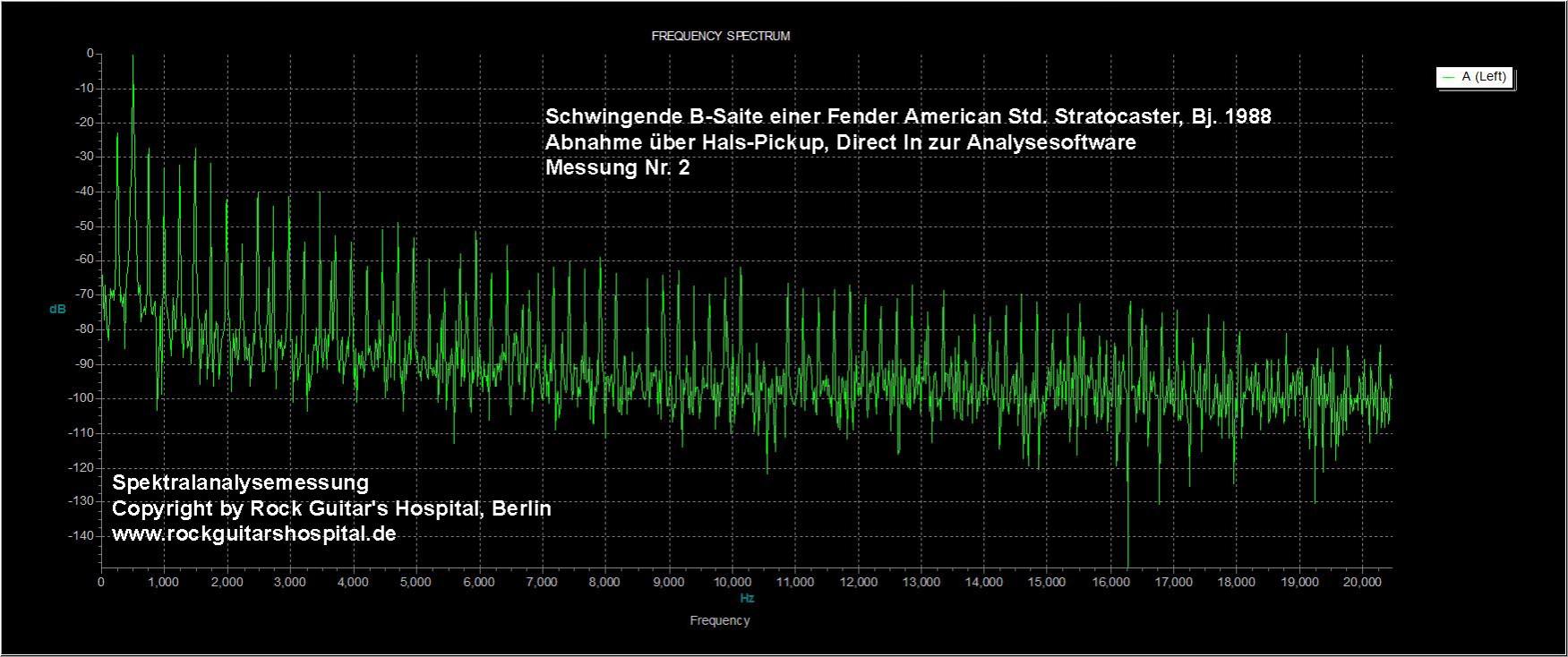Click the green legend line swatch
The image size is (1568, 657).
[1448, 78]
